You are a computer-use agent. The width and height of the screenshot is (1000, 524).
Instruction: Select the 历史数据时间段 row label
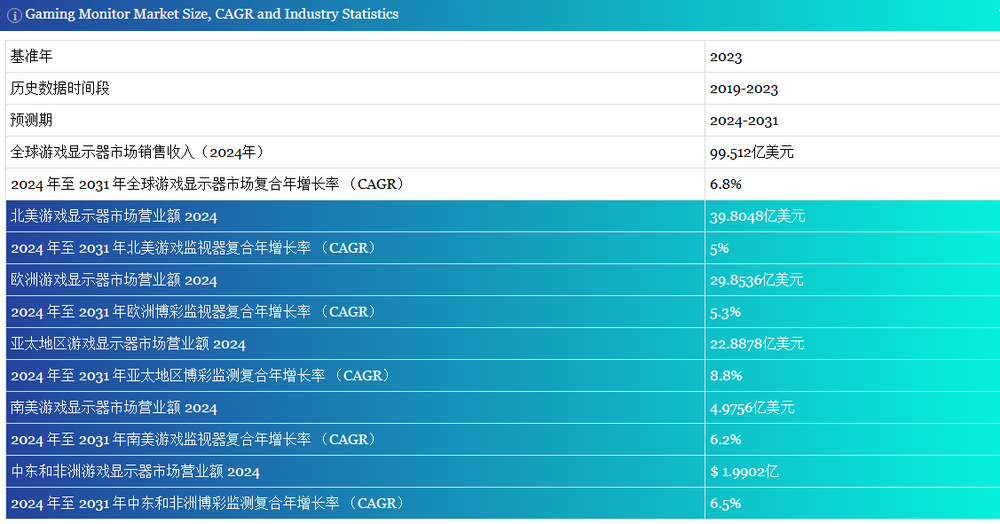60,88
